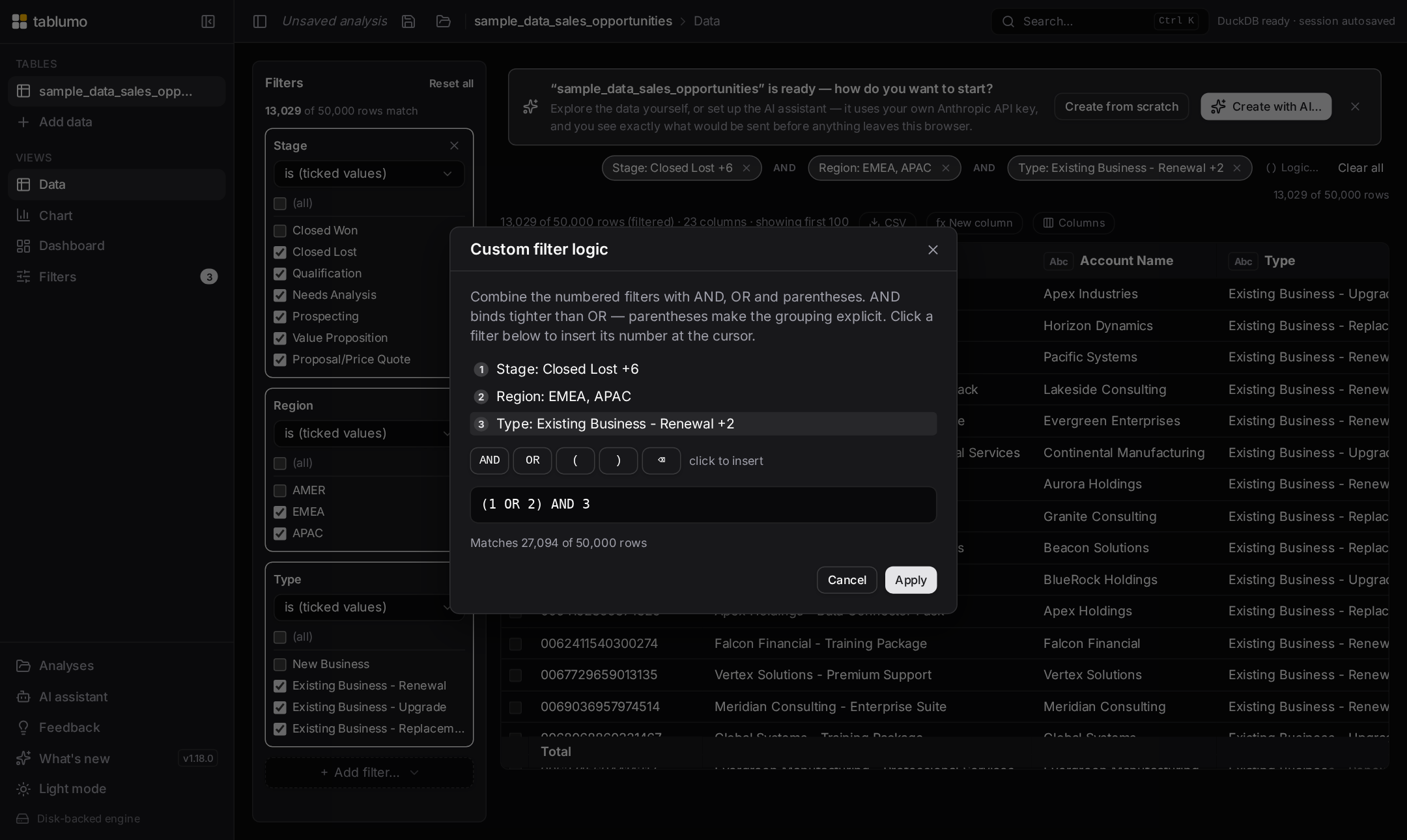Select sample_data_sales_opp table in sidebar
1407x840 pixels.
117,91
